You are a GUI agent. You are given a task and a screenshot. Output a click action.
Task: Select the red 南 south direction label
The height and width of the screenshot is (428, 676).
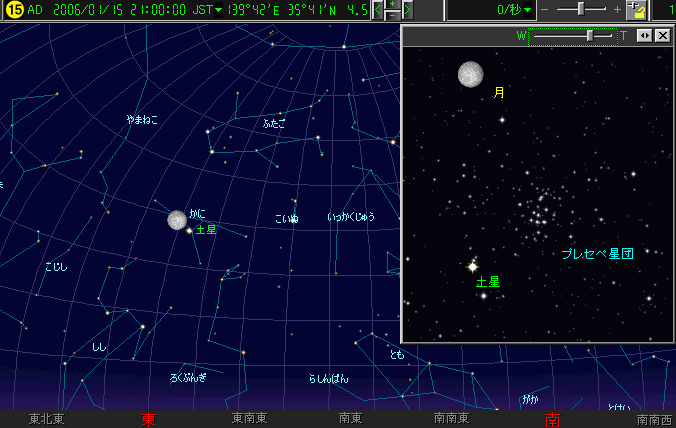(551, 419)
